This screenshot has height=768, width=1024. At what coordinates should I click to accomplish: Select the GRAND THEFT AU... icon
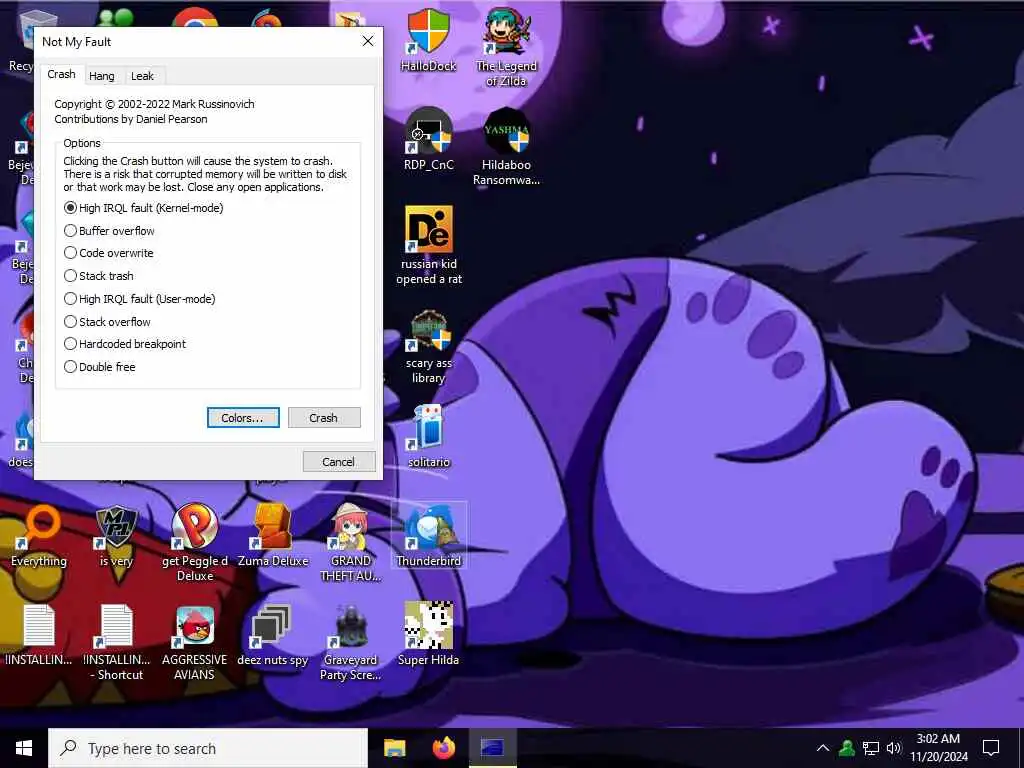click(x=351, y=541)
